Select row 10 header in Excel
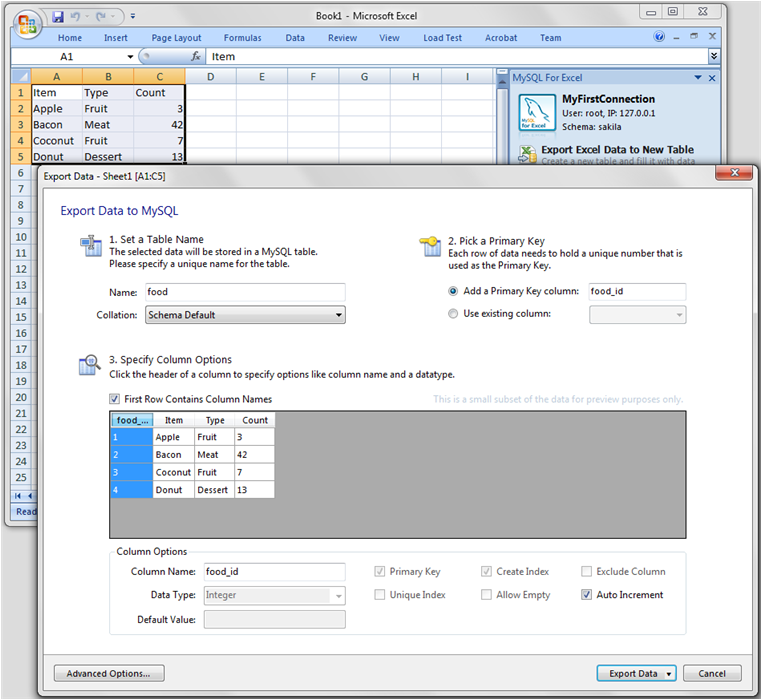 tap(21, 237)
